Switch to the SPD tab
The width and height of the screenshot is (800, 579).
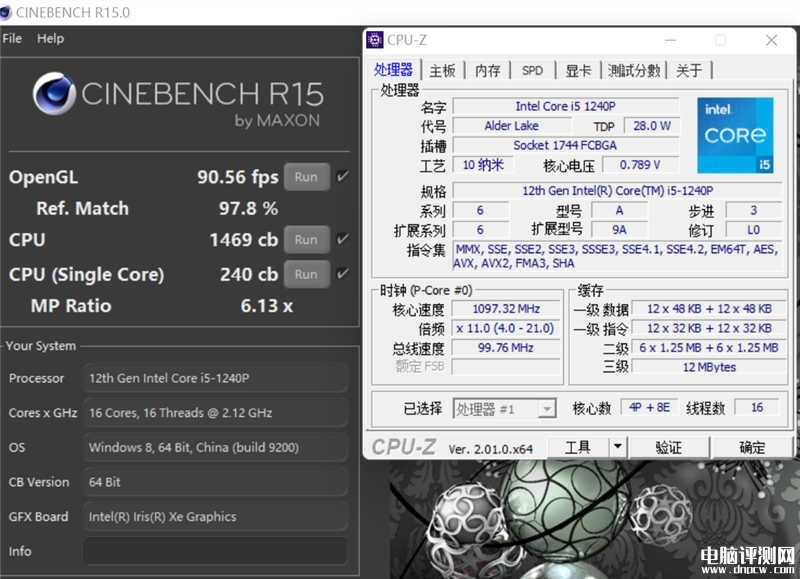coord(532,70)
